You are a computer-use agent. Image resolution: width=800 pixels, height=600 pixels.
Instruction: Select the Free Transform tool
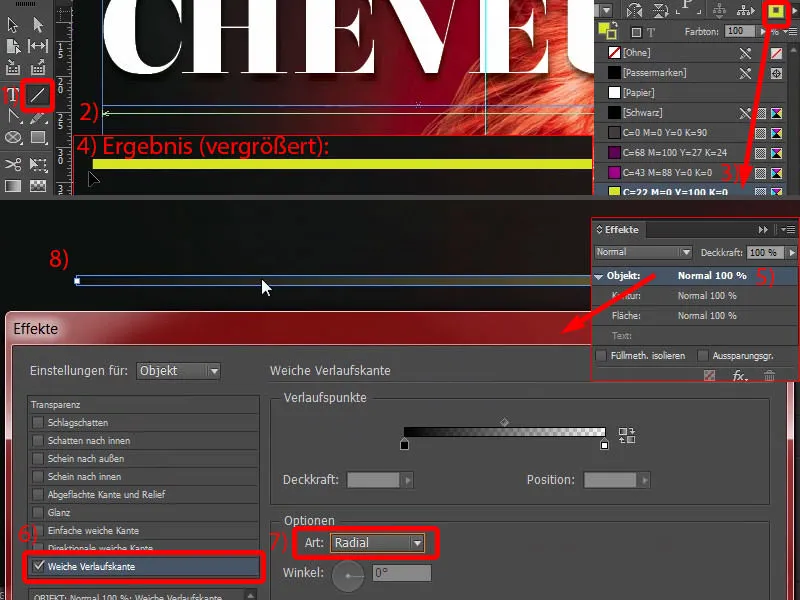click(x=38, y=164)
